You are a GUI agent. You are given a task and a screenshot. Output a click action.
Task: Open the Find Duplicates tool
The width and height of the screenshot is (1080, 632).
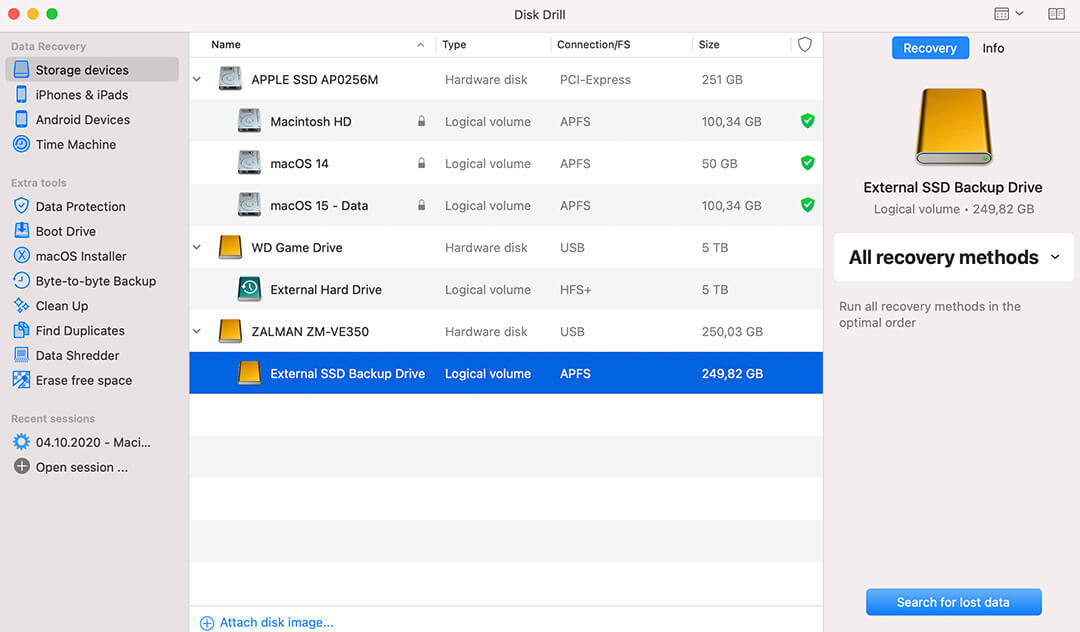point(78,330)
